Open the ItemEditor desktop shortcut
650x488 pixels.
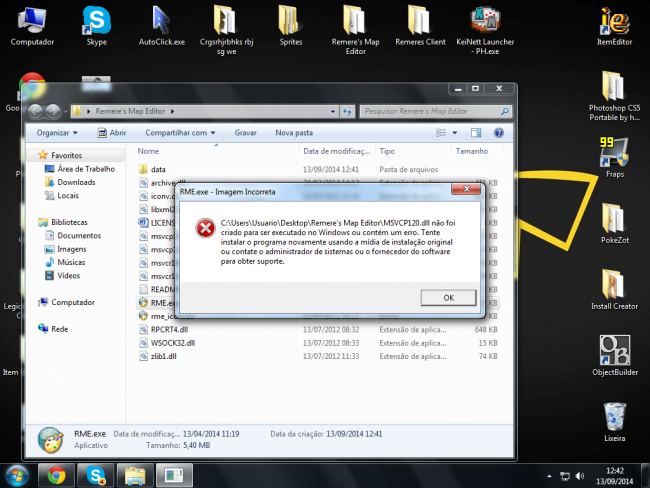click(614, 26)
